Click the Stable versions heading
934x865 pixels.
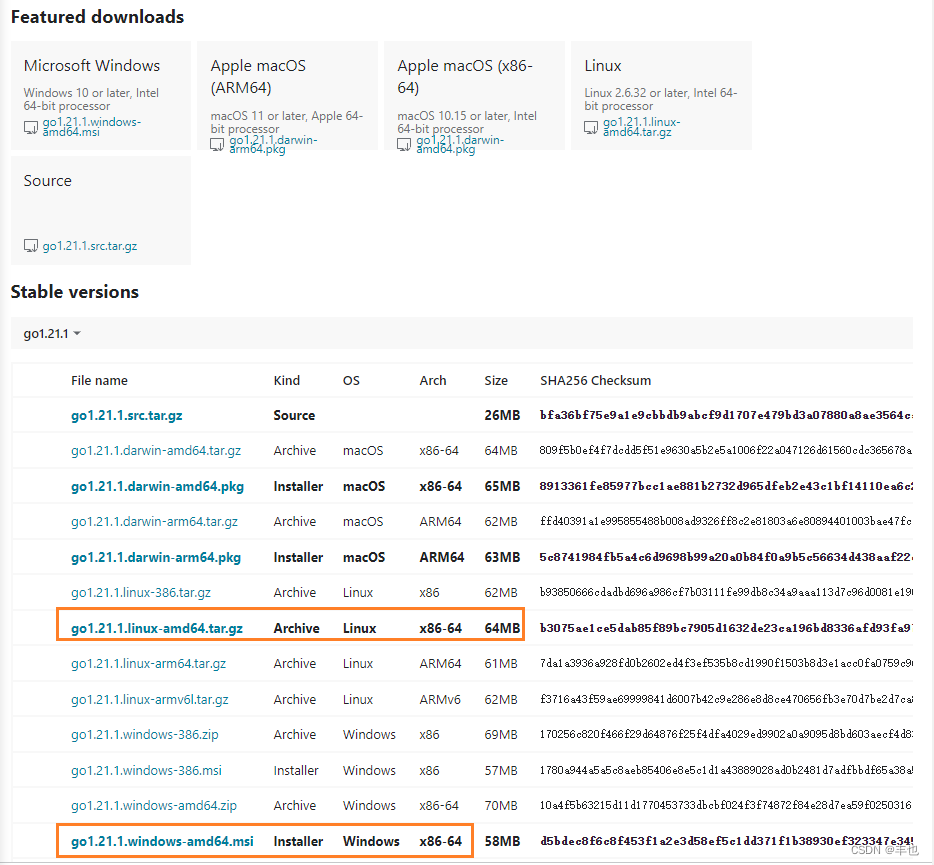tap(74, 291)
